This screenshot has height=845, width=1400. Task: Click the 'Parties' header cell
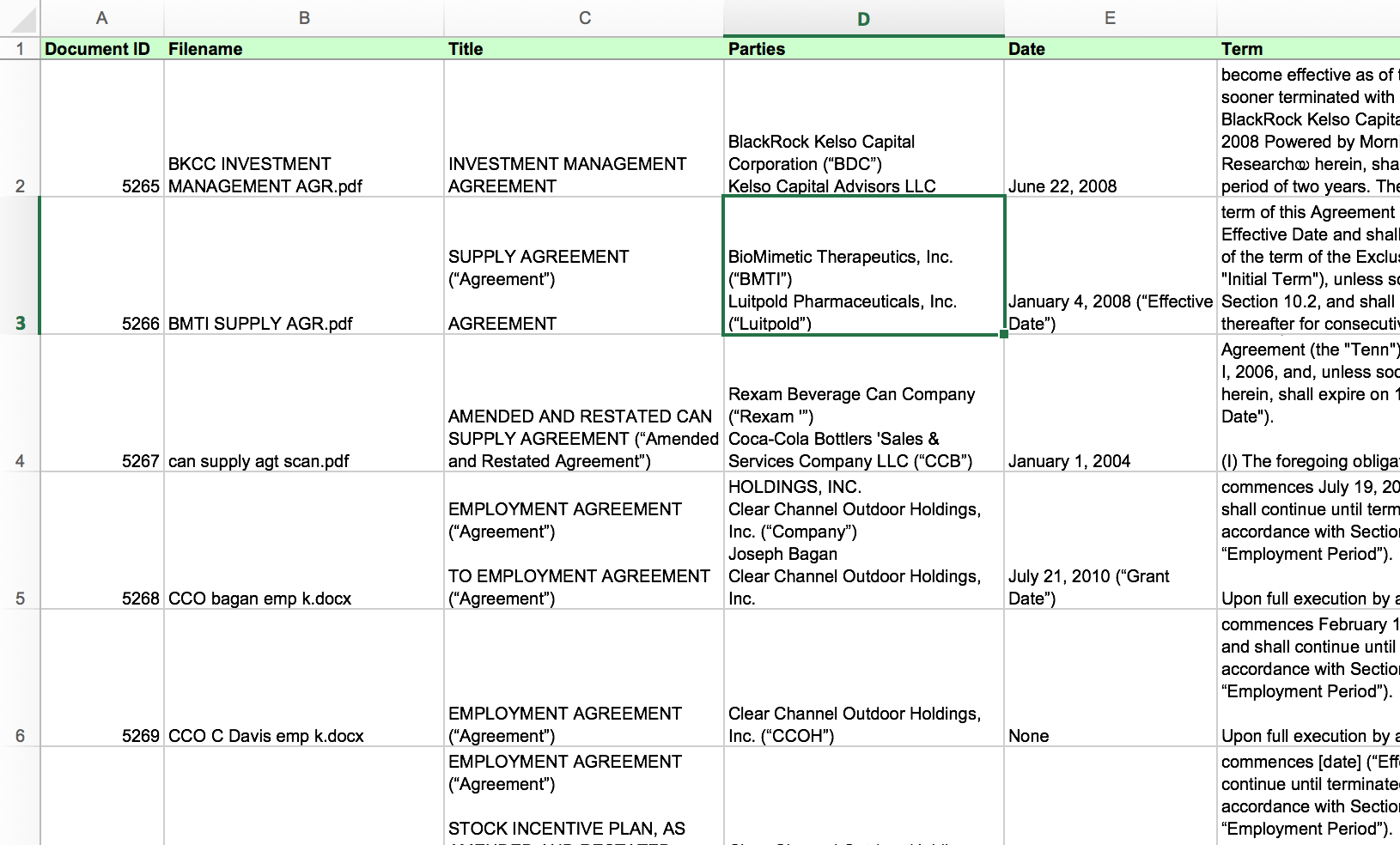[x=864, y=49]
